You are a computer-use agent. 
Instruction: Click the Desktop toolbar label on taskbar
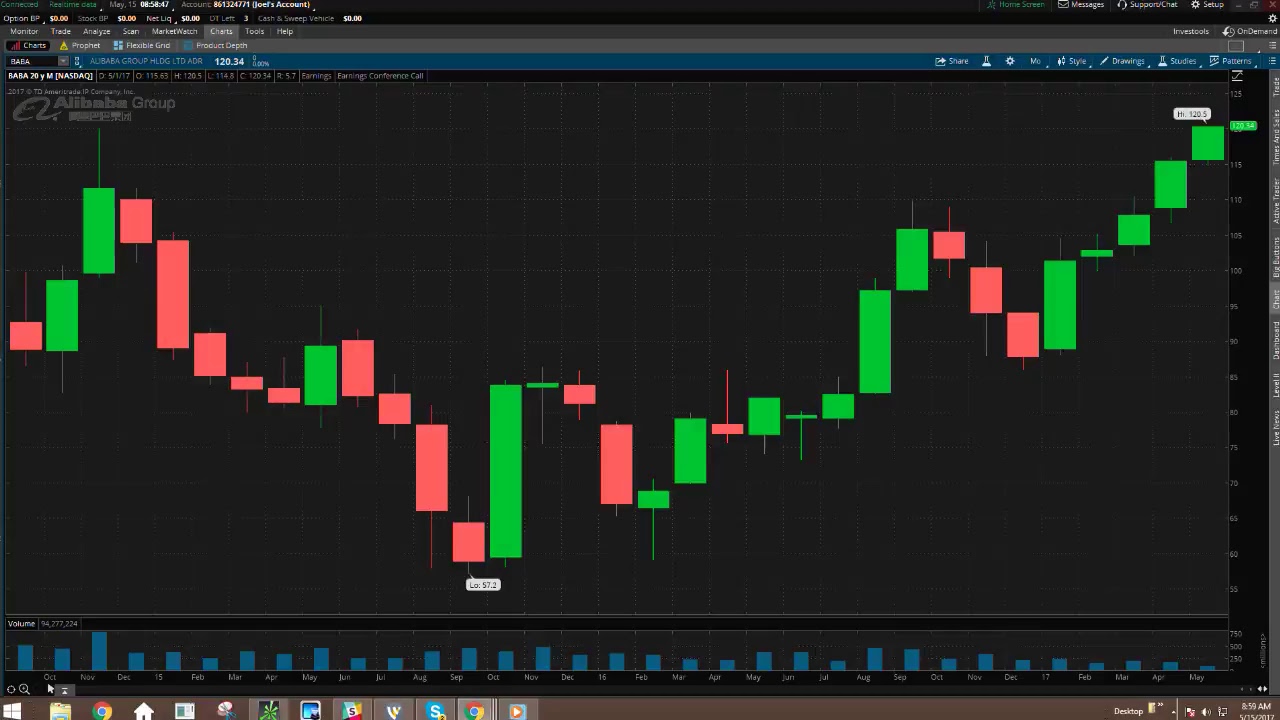click(x=1129, y=711)
